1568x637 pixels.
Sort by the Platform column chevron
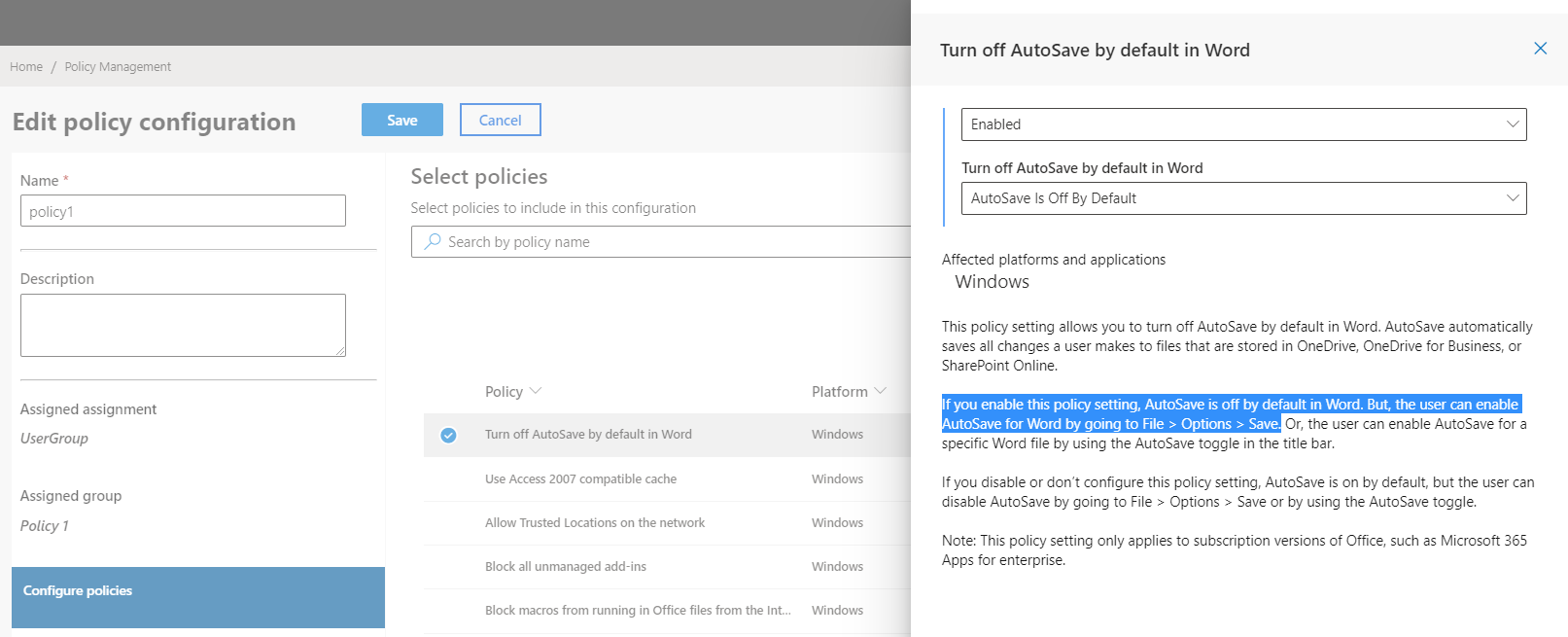[881, 391]
